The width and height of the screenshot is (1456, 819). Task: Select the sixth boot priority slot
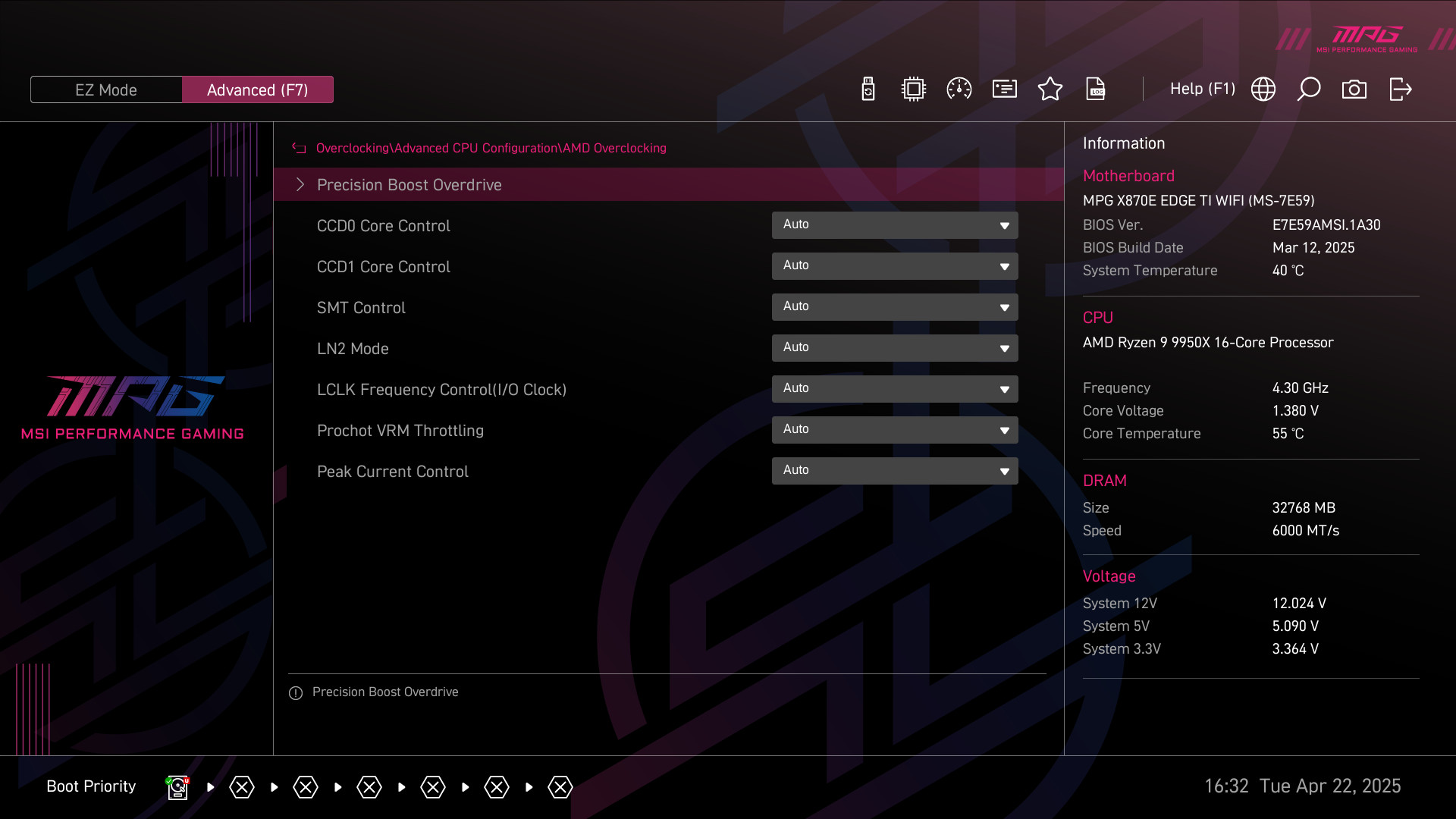tap(497, 787)
